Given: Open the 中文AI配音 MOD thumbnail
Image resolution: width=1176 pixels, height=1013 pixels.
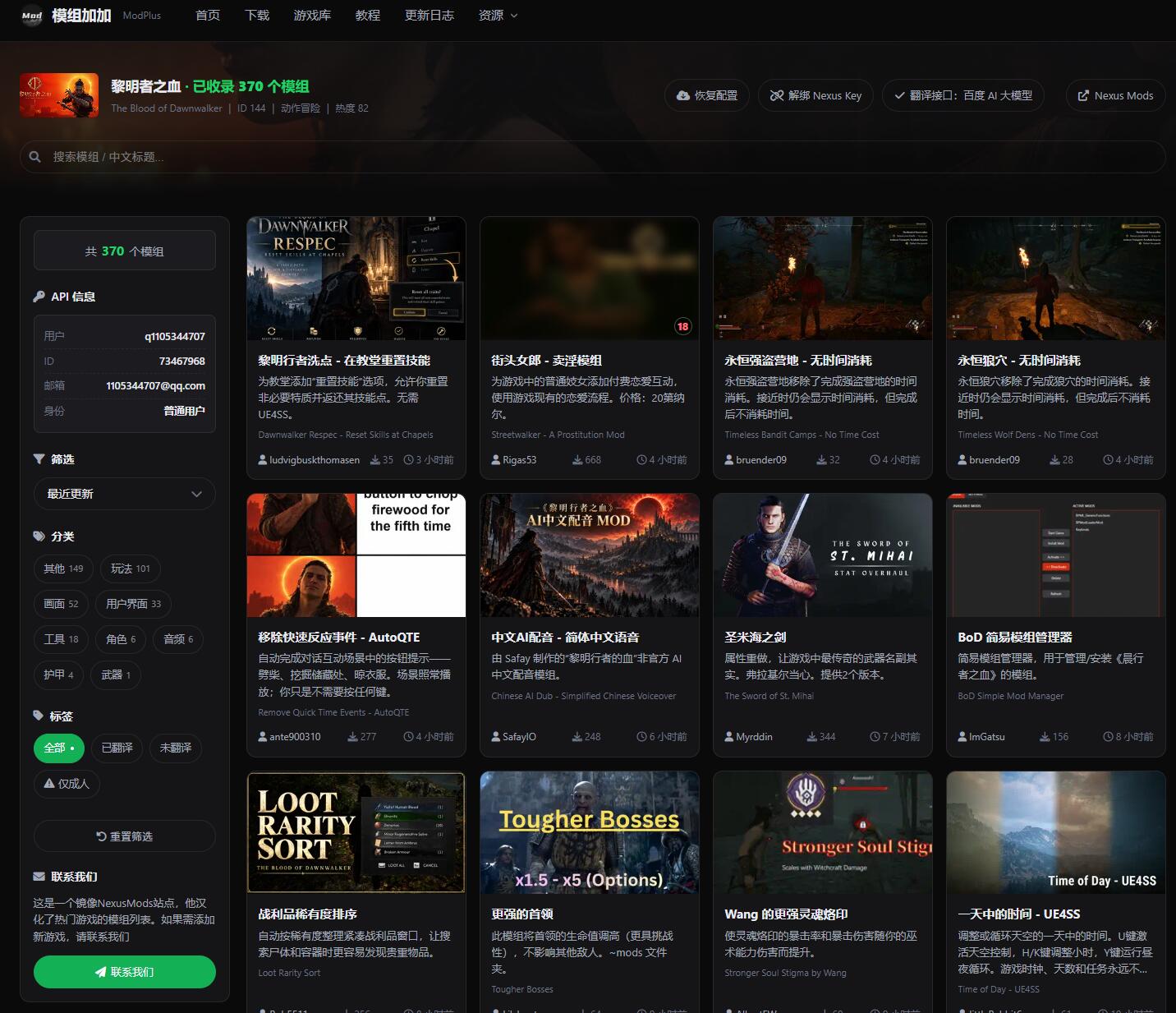Looking at the screenshot, I should (x=590, y=555).
